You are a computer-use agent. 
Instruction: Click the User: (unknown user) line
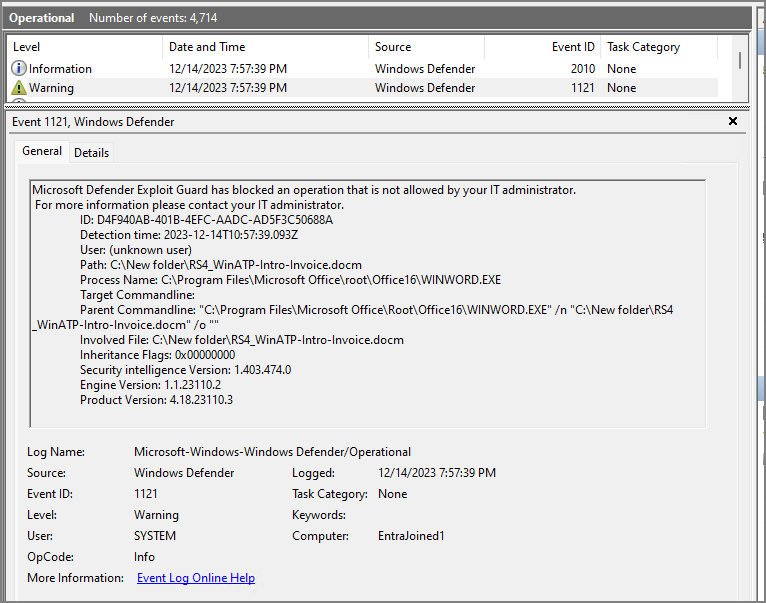click(136, 250)
